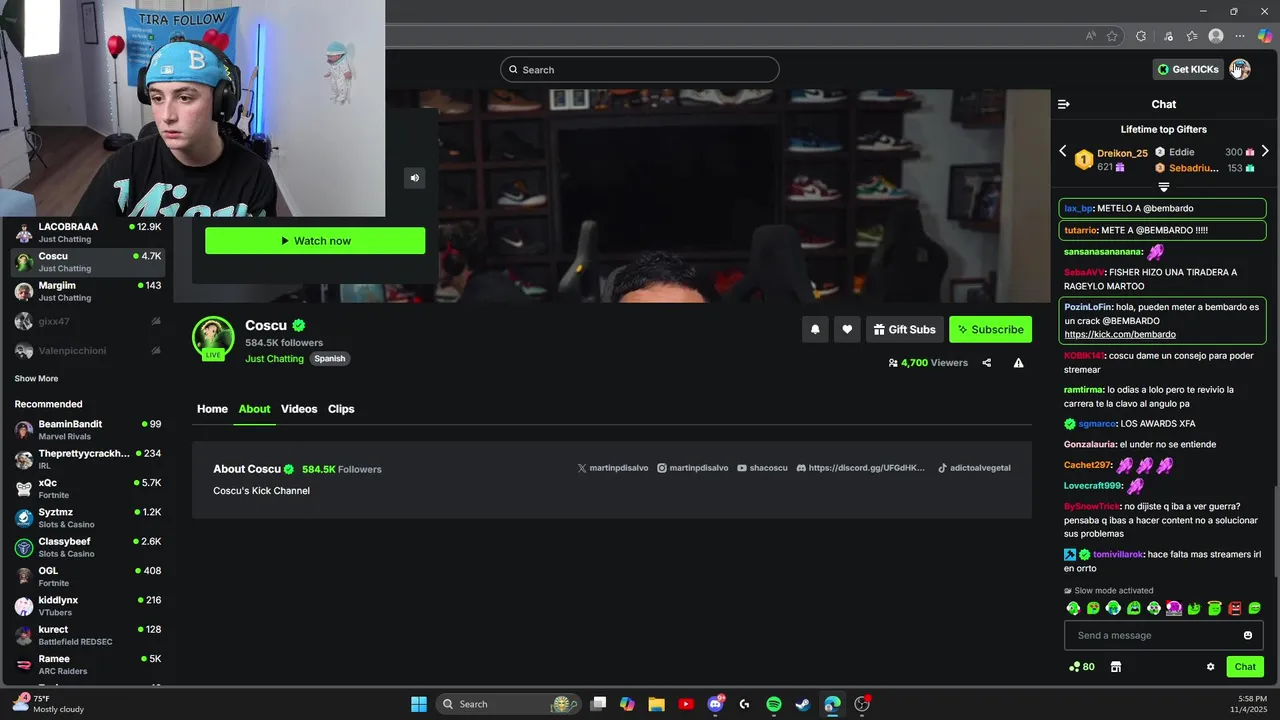
Task: Click the green Subscribe button
Action: click(990, 329)
